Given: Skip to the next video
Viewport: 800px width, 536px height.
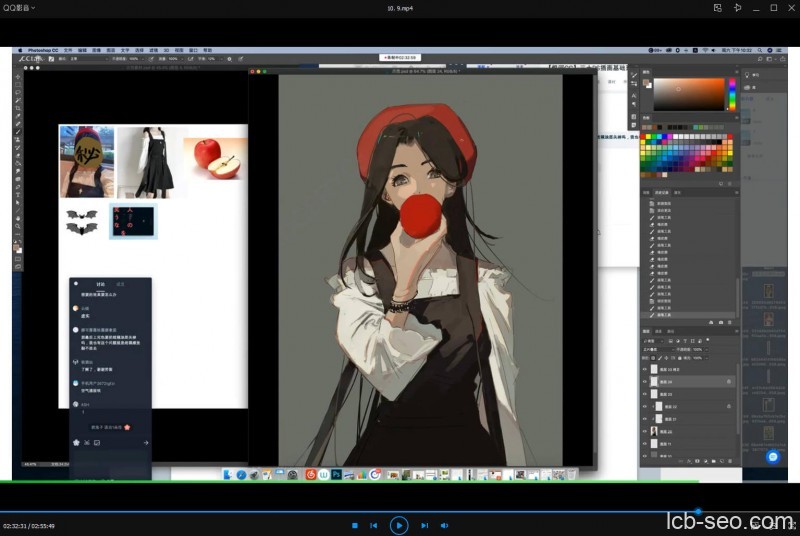Looking at the screenshot, I should (424, 525).
